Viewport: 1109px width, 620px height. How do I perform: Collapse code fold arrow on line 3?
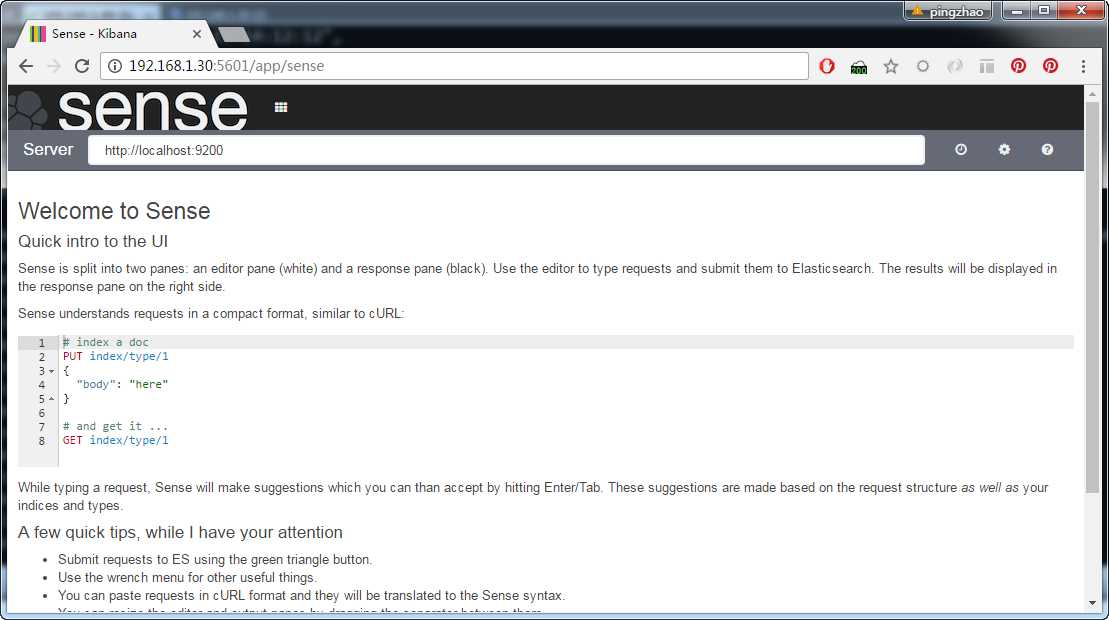pos(52,371)
